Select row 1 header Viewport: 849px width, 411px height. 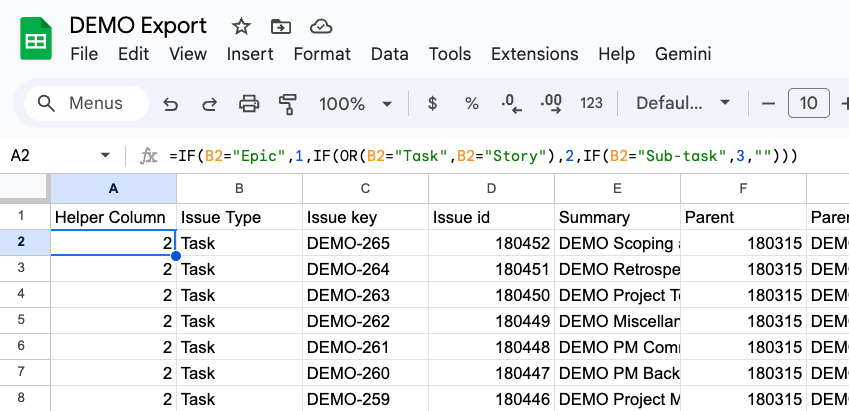point(25,217)
